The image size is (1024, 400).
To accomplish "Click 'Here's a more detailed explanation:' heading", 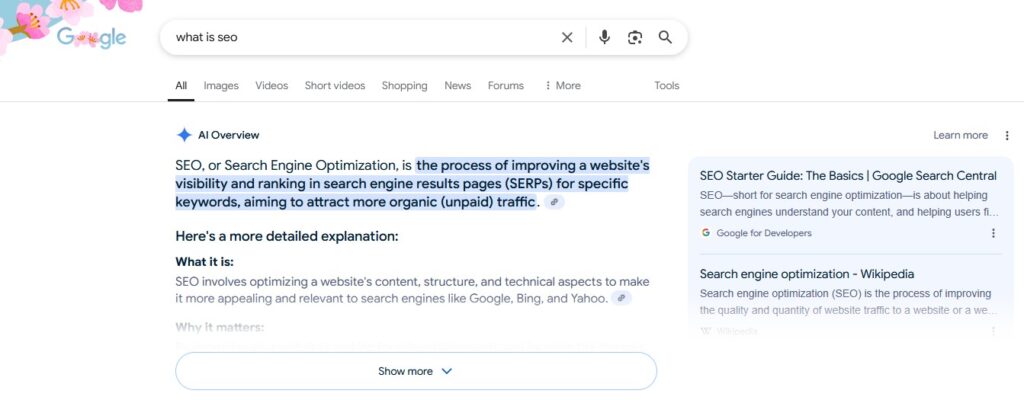I will click(287, 236).
